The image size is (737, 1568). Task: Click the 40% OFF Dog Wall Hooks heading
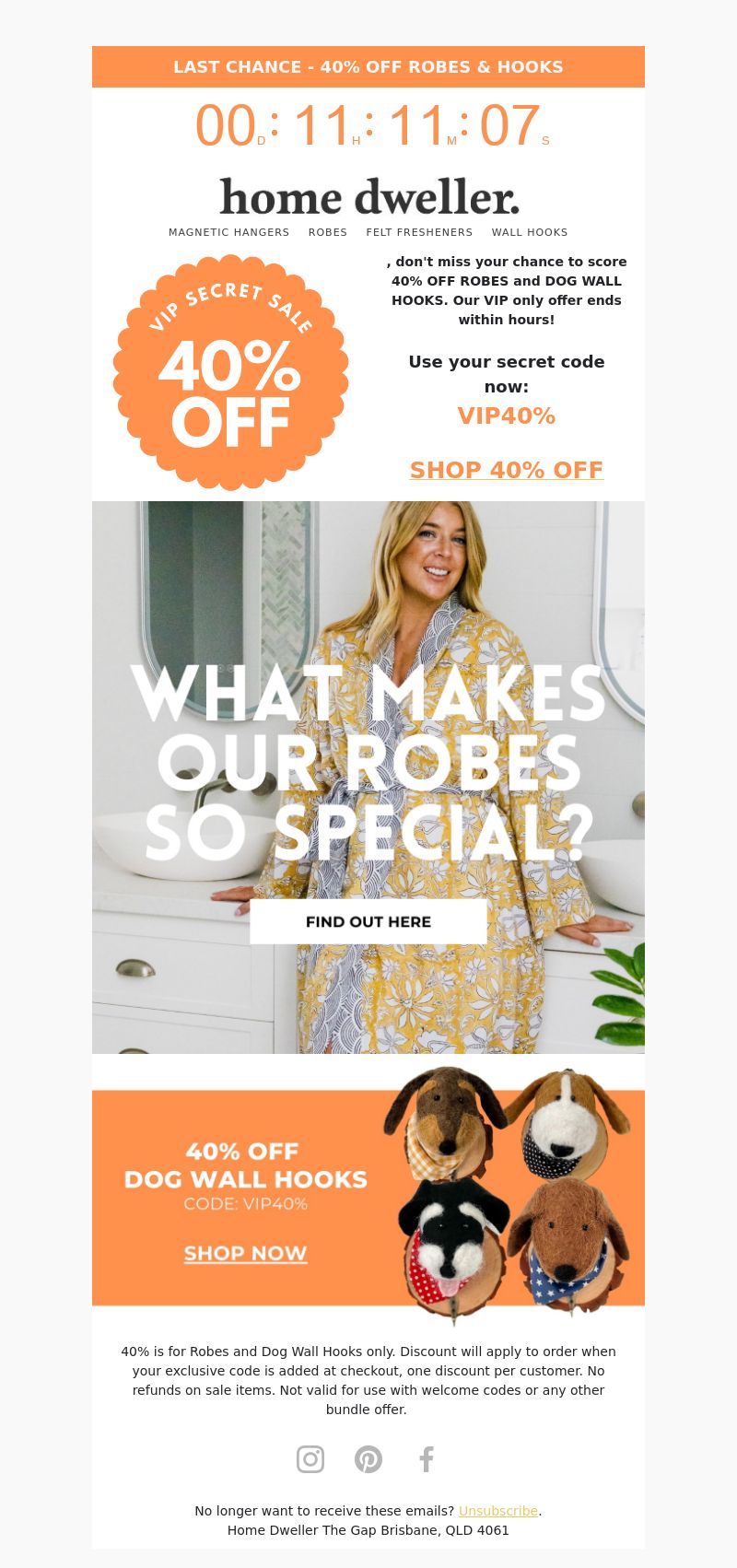click(x=245, y=1165)
